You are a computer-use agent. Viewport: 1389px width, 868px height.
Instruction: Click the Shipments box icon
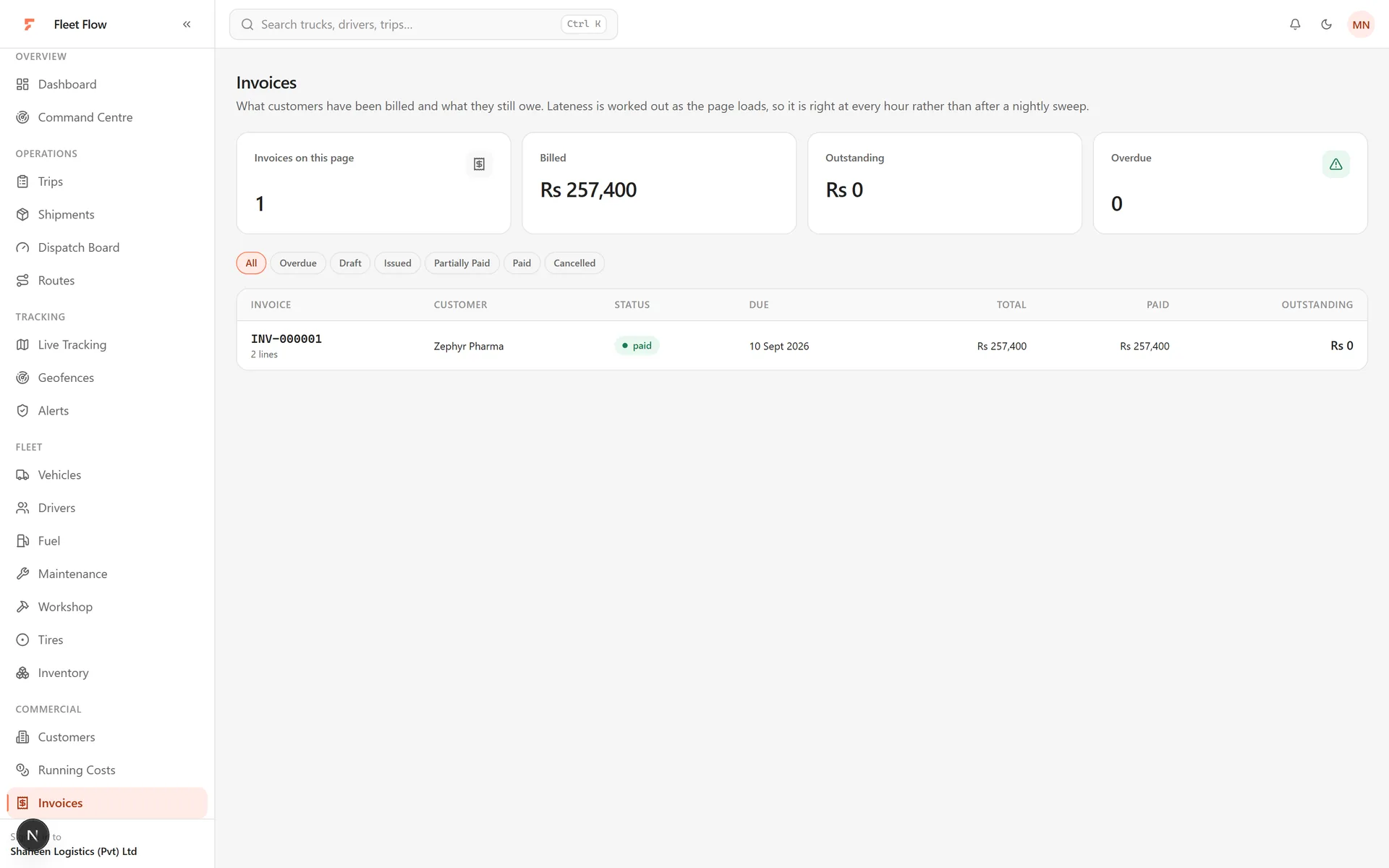[22, 215]
